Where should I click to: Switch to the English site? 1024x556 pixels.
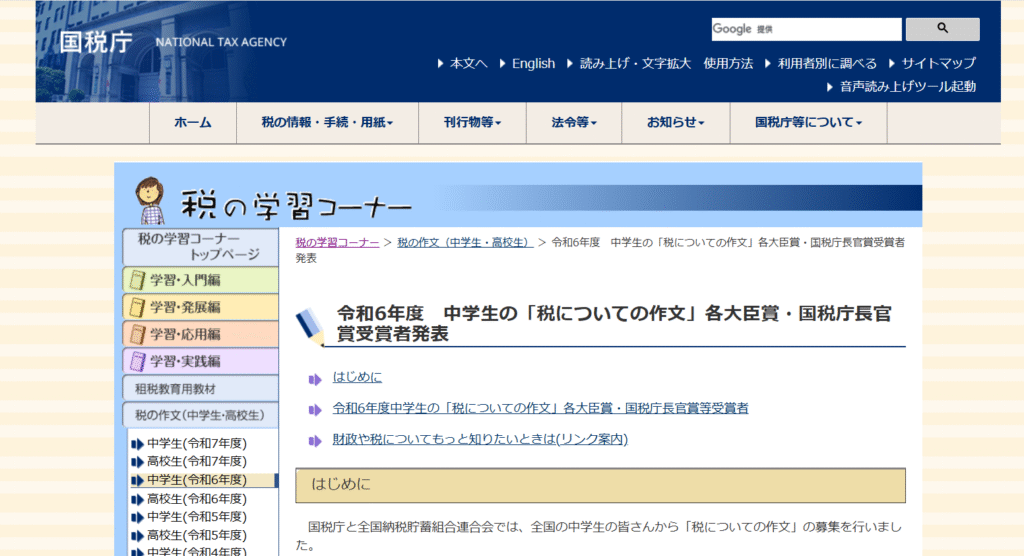coord(533,63)
